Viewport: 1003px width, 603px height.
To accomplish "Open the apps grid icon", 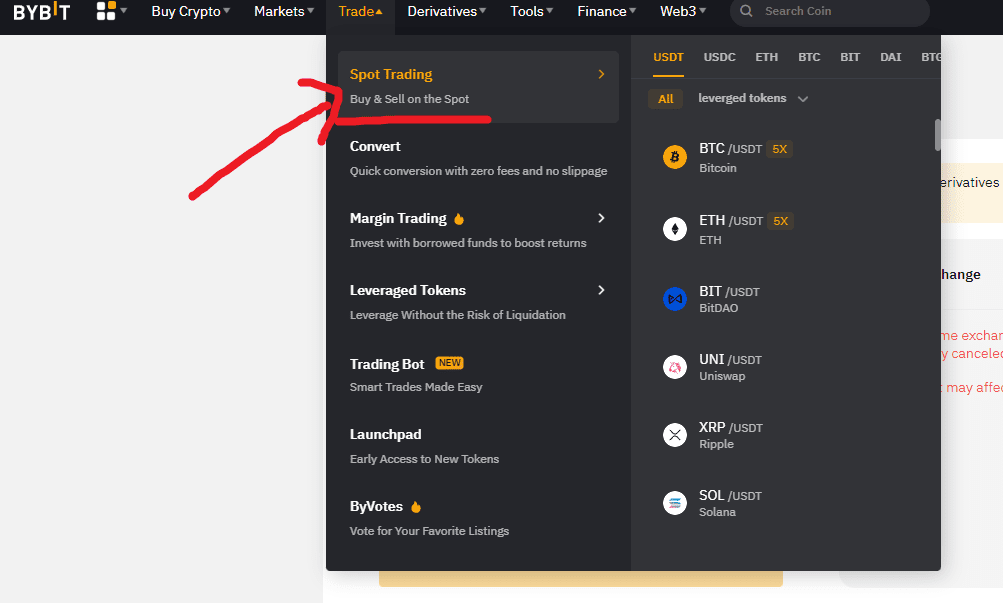I will coord(106,11).
